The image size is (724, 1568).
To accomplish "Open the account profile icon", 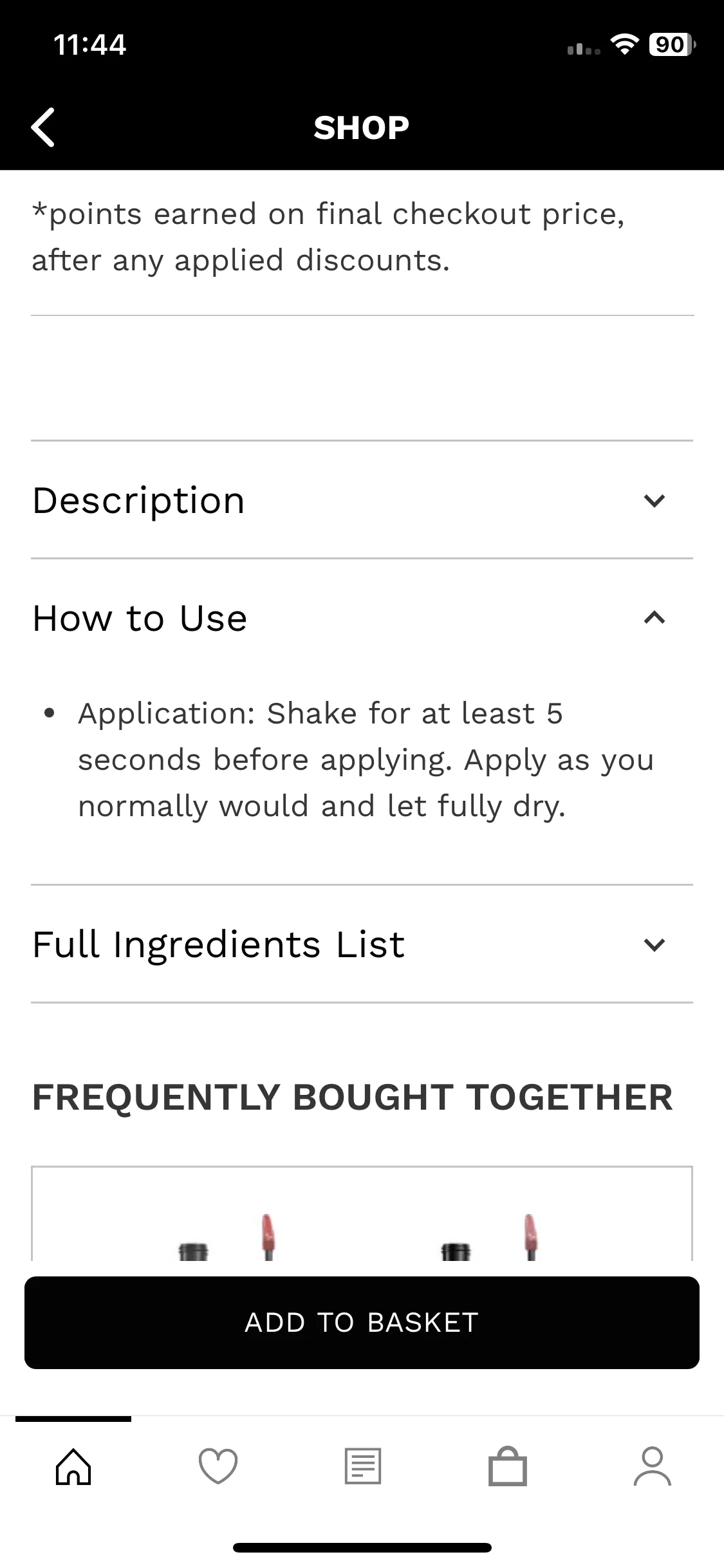I will coord(652,1467).
